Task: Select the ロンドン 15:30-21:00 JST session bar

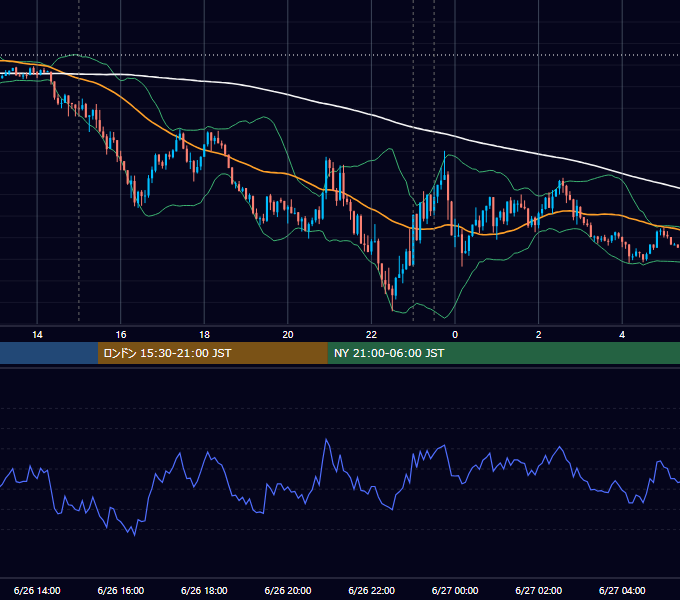Action: pos(212,353)
